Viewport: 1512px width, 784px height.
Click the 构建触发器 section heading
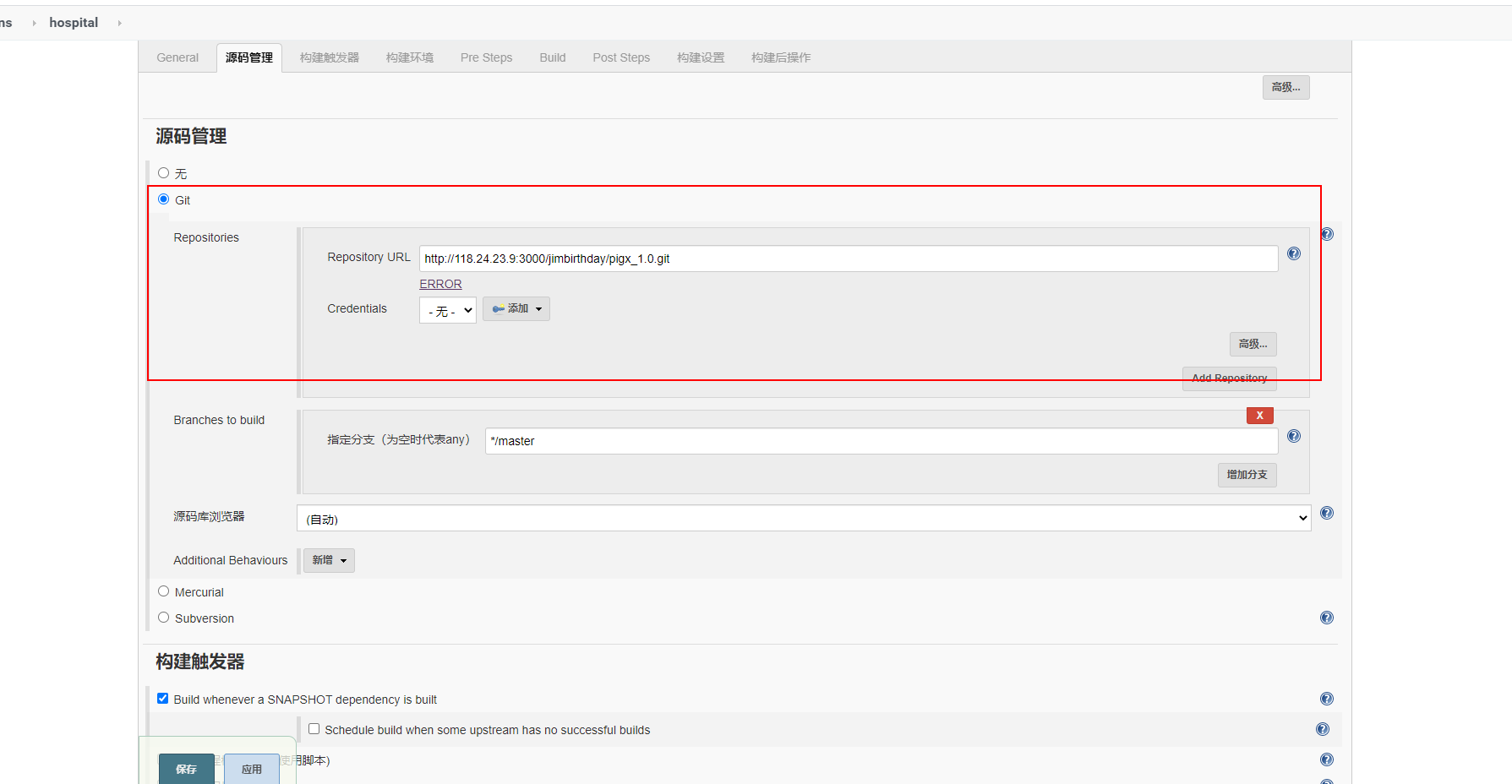[x=200, y=661]
